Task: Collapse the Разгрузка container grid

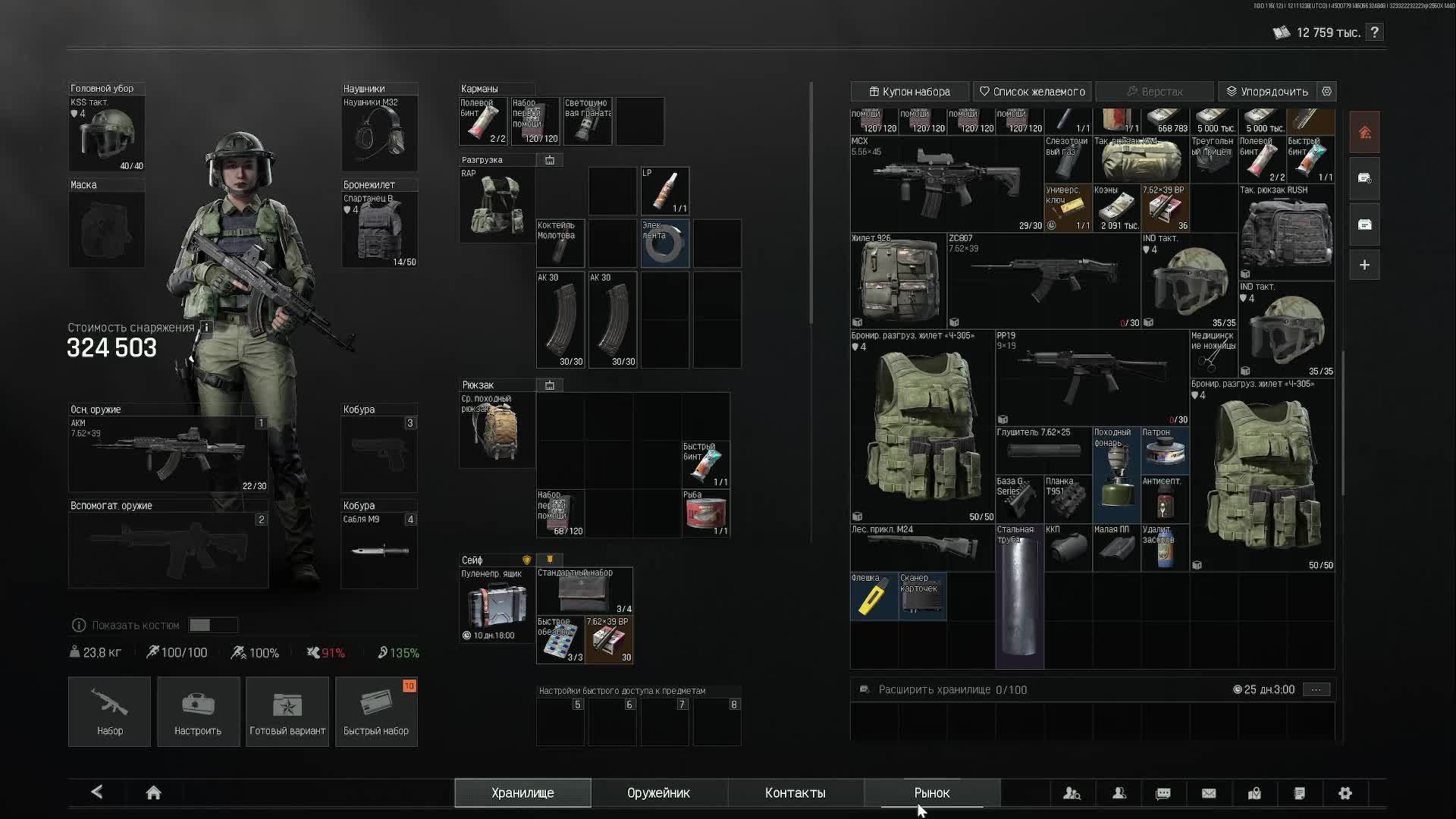Action: [550, 160]
